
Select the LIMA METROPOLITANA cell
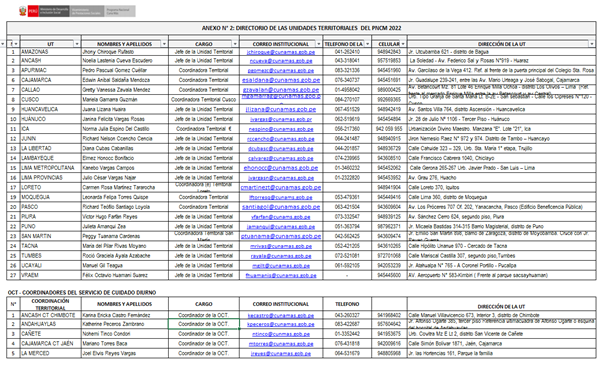[x=51, y=168]
